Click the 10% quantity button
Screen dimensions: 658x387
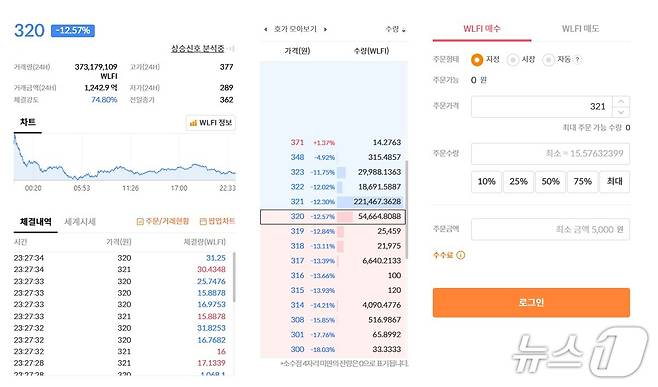486,182
